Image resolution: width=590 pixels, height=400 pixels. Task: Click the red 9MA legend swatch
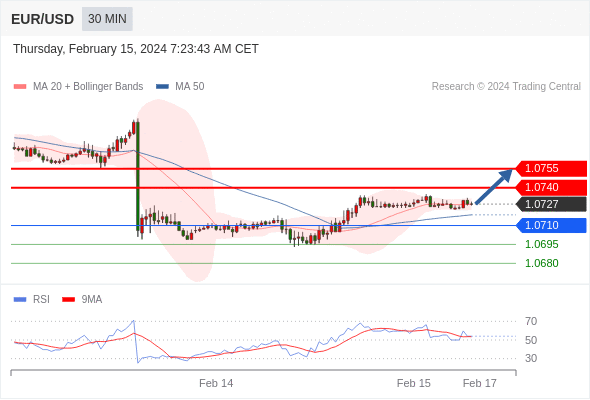click(x=68, y=300)
